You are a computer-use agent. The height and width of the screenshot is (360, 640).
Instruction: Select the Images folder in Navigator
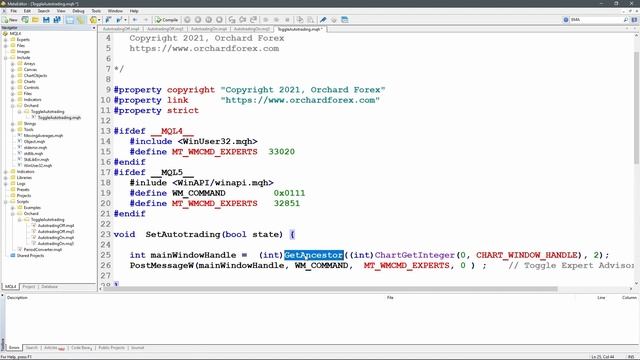coord(23,51)
